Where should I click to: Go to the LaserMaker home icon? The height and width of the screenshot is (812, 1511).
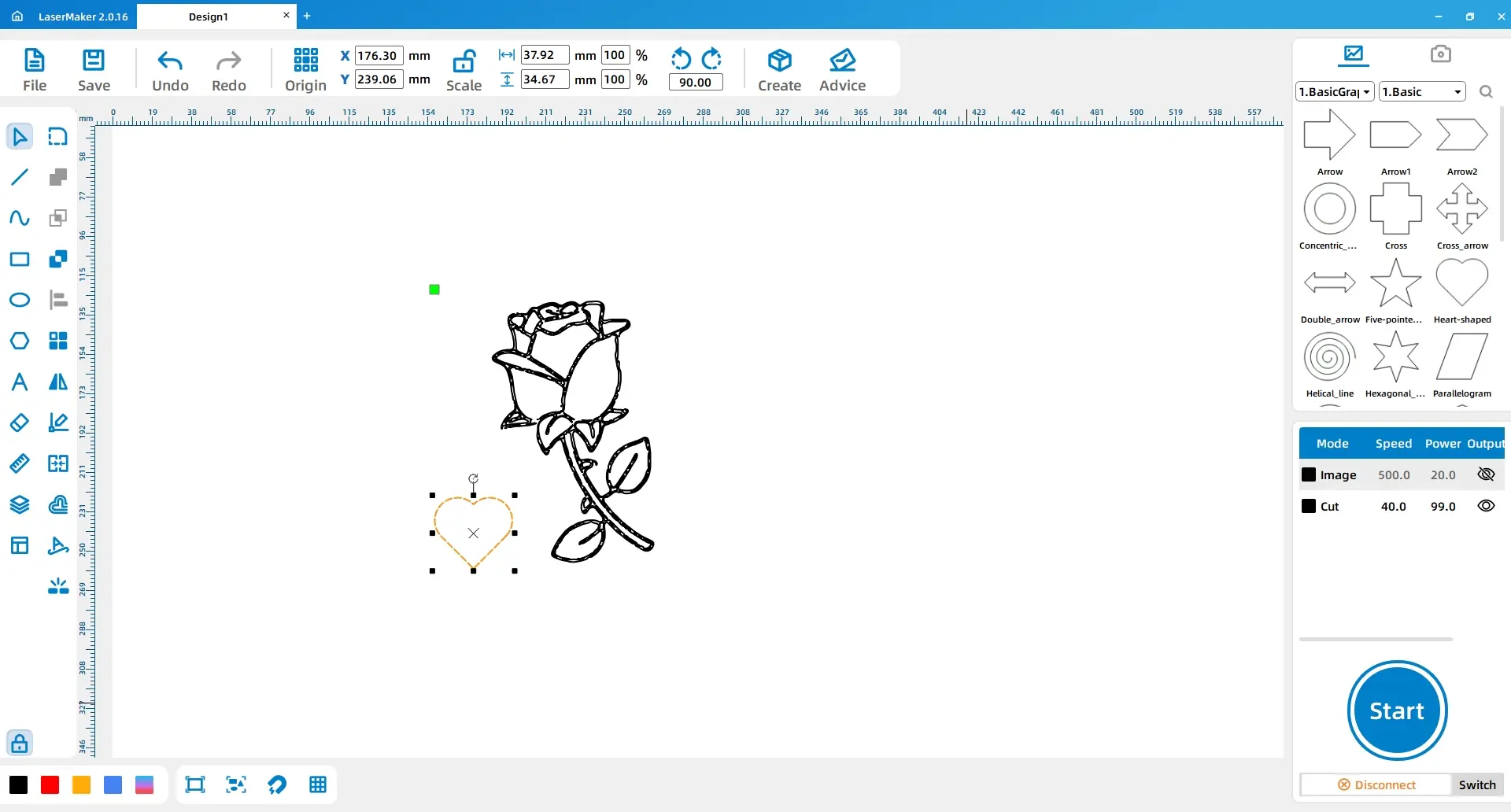pos(17,16)
